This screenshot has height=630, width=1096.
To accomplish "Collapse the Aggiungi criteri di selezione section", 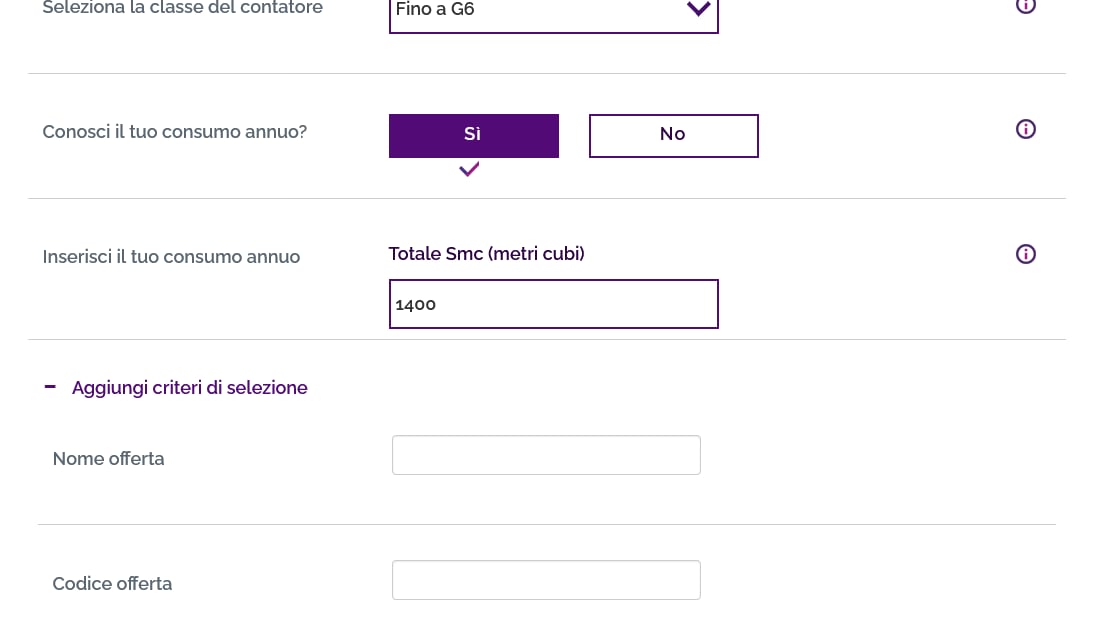I will pos(189,387).
